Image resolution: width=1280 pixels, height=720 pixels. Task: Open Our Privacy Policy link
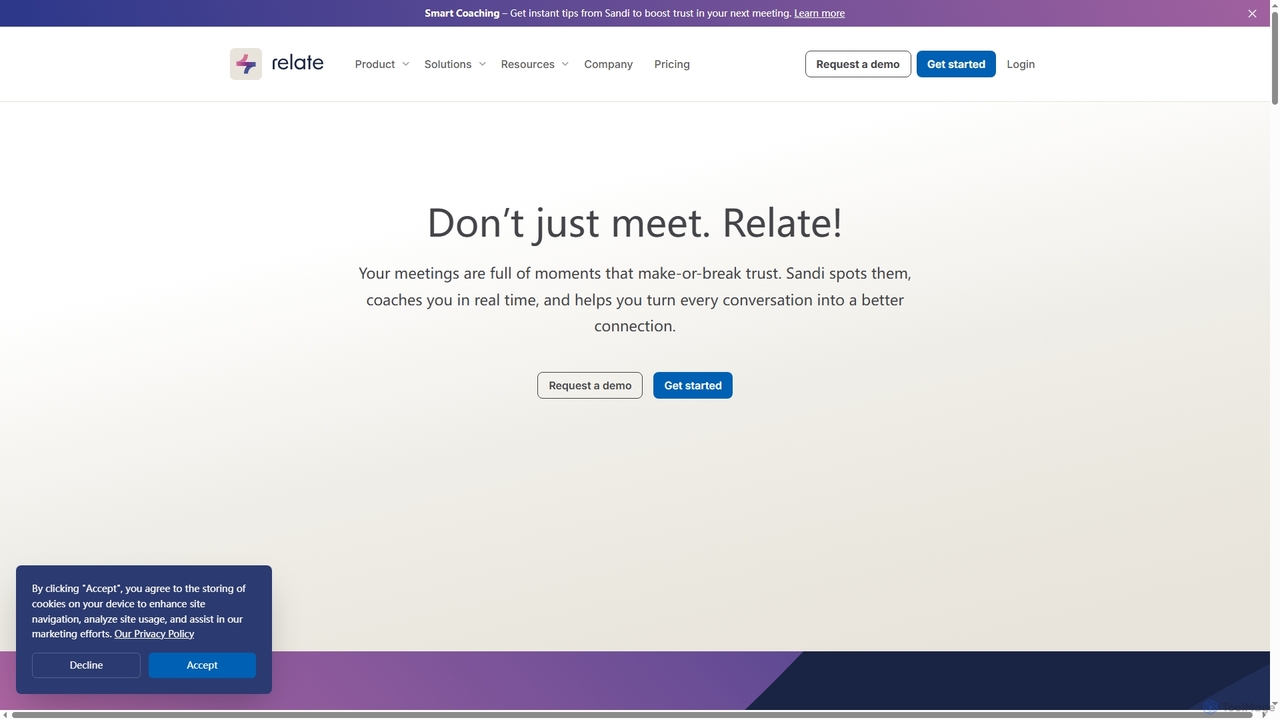point(154,634)
